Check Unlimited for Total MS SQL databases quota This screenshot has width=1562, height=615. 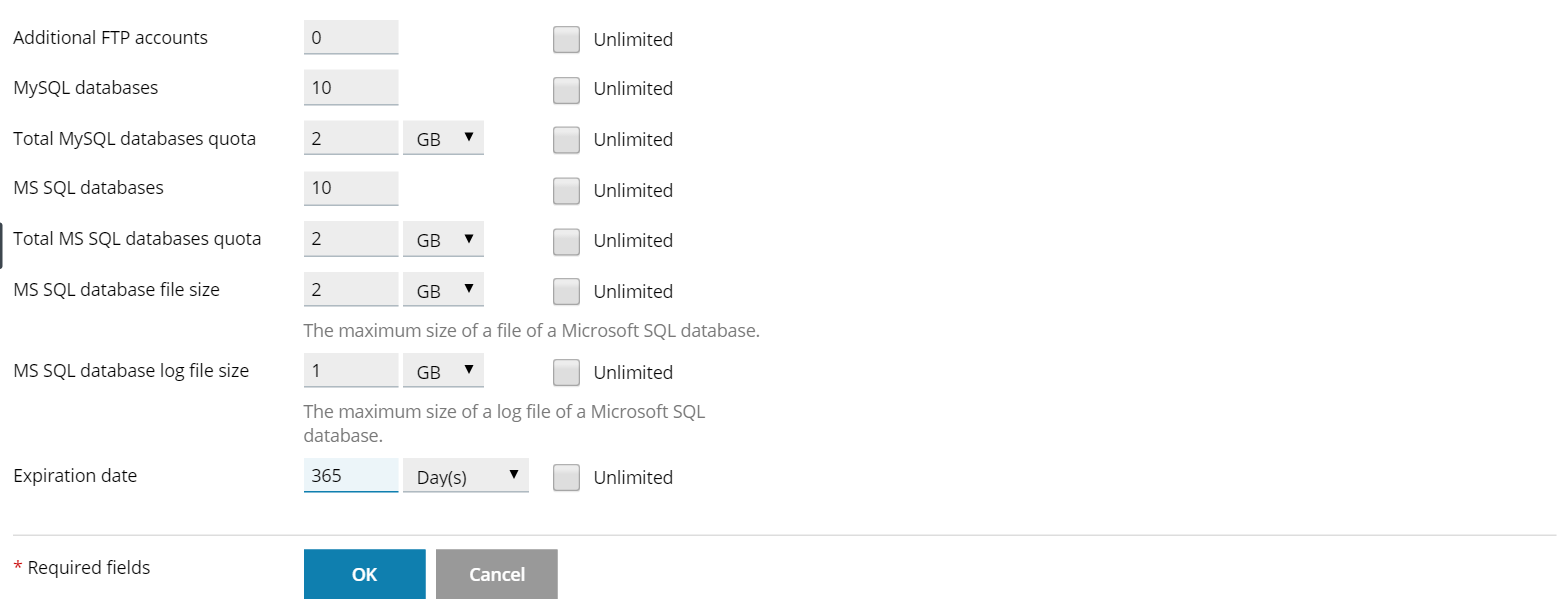[x=566, y=241]
